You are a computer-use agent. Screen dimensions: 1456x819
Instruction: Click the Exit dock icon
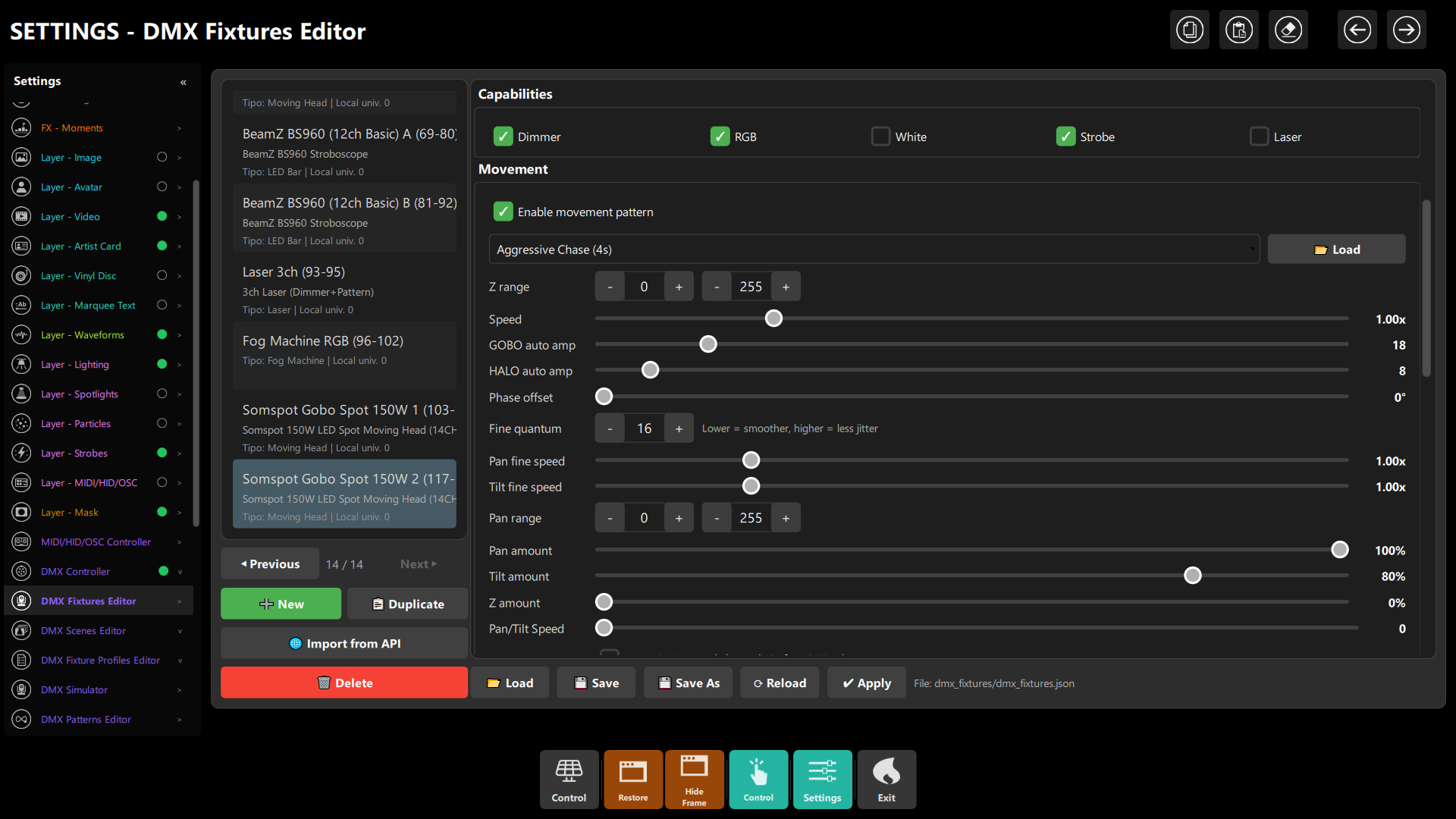tap(886, 780)
